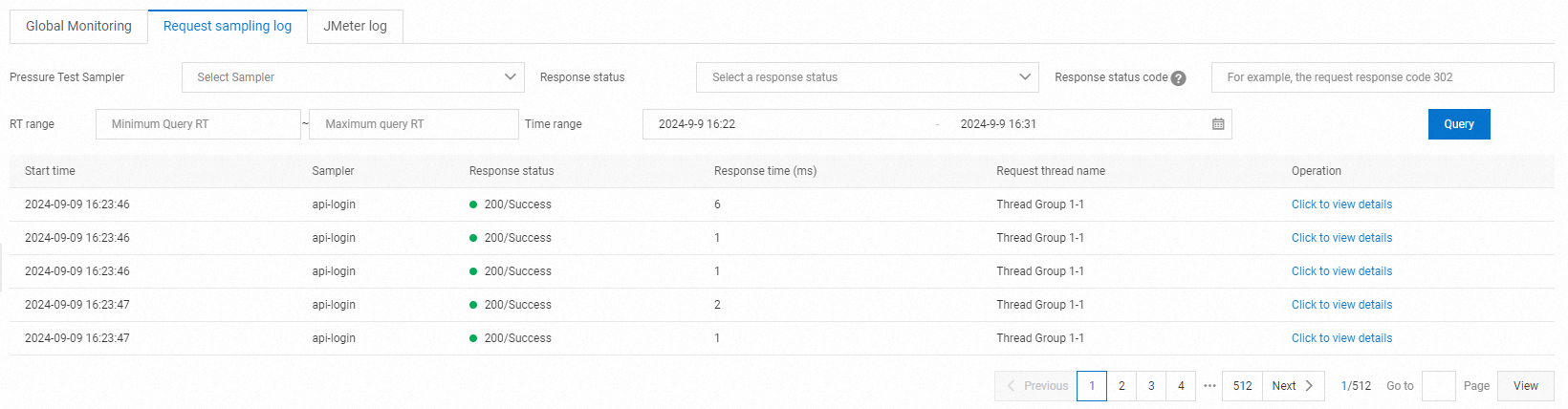The height and width of the screenshot is (409, 1568).
Task: Open the time range calendar icon
Action: [x=1218, y=124]
